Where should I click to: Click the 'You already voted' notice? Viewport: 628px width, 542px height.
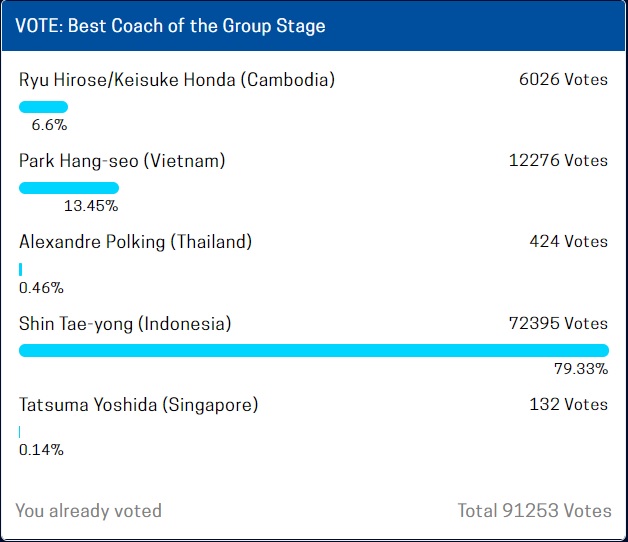pos(89,511)
